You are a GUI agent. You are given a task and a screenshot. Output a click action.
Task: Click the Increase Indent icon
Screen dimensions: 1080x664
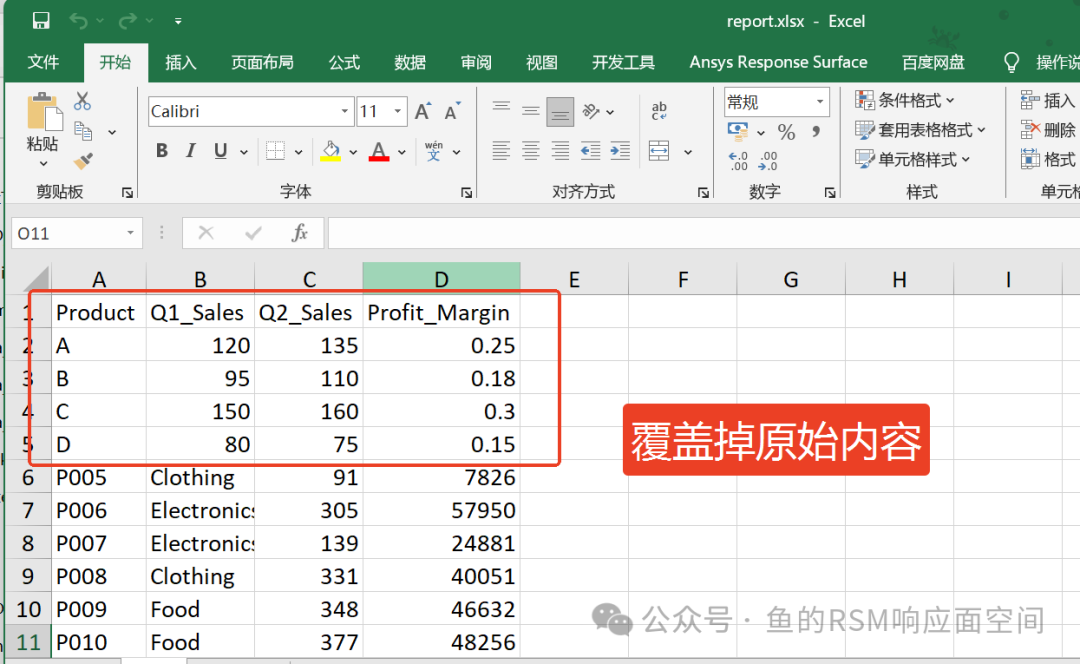point(620,151)
